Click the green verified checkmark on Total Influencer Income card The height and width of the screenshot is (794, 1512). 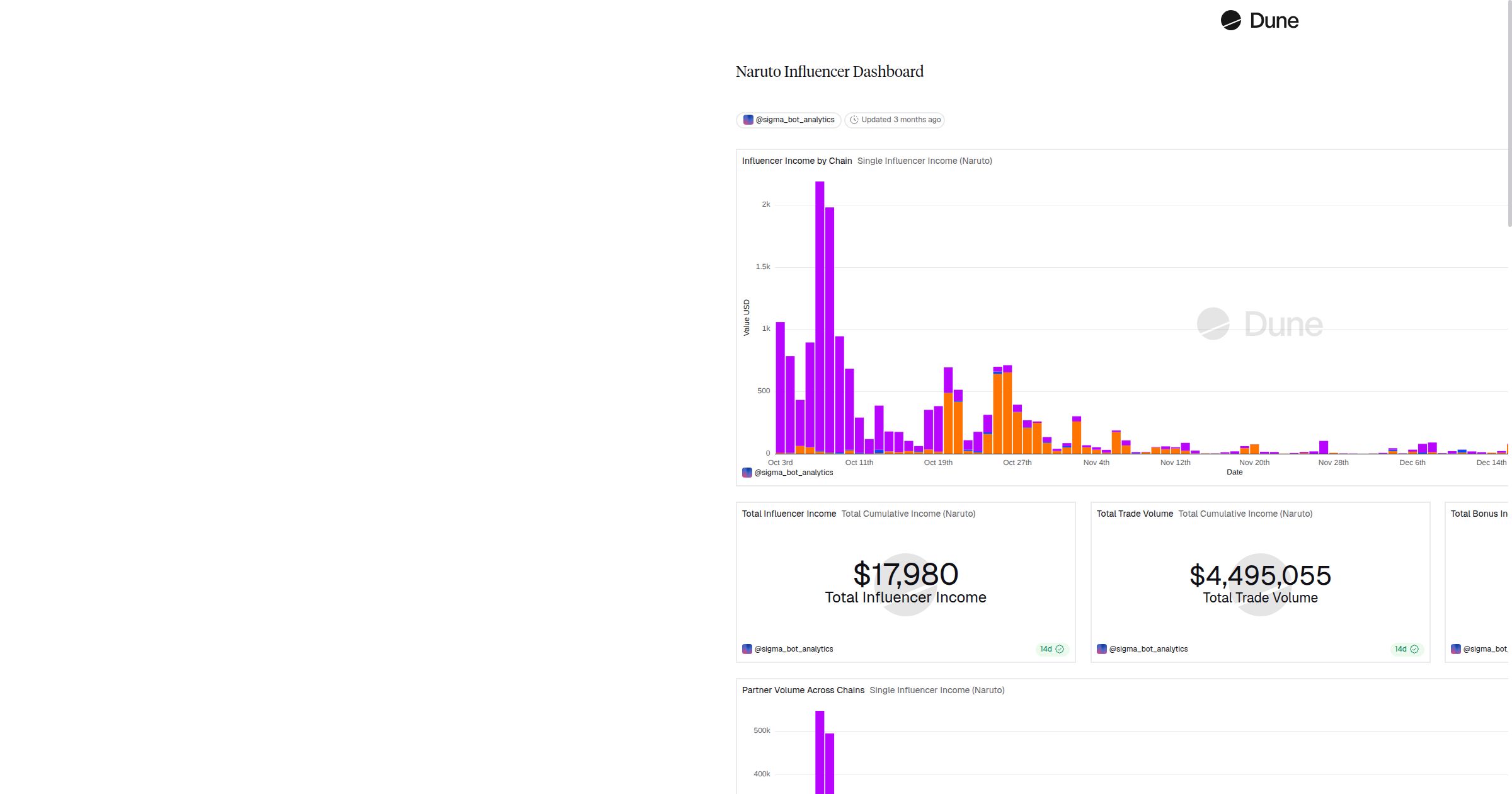point(1058,649)
